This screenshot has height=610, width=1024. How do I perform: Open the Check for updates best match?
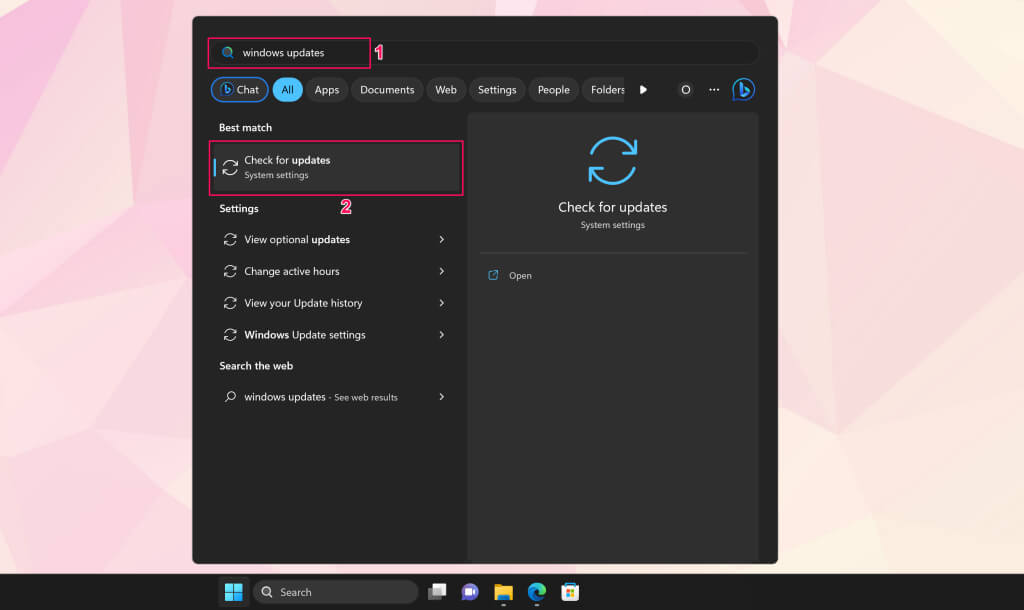click(336, 167)
